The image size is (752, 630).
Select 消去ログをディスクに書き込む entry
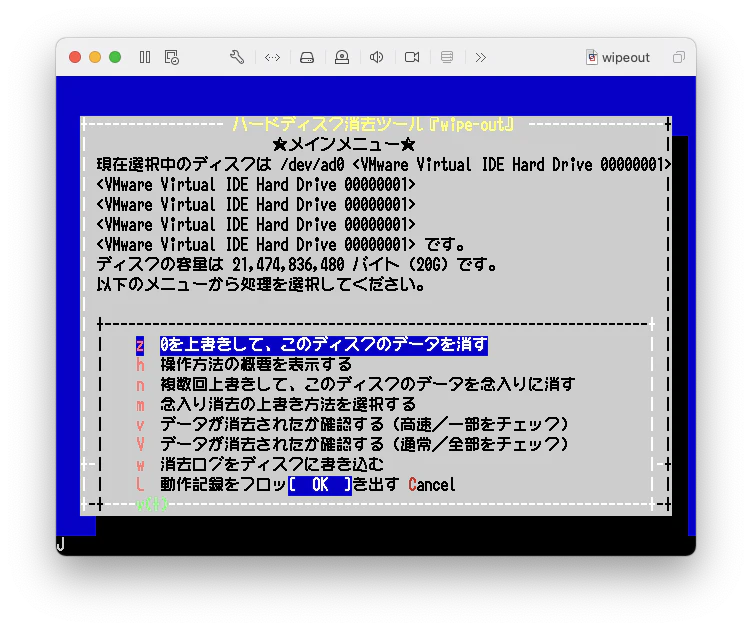272,465
